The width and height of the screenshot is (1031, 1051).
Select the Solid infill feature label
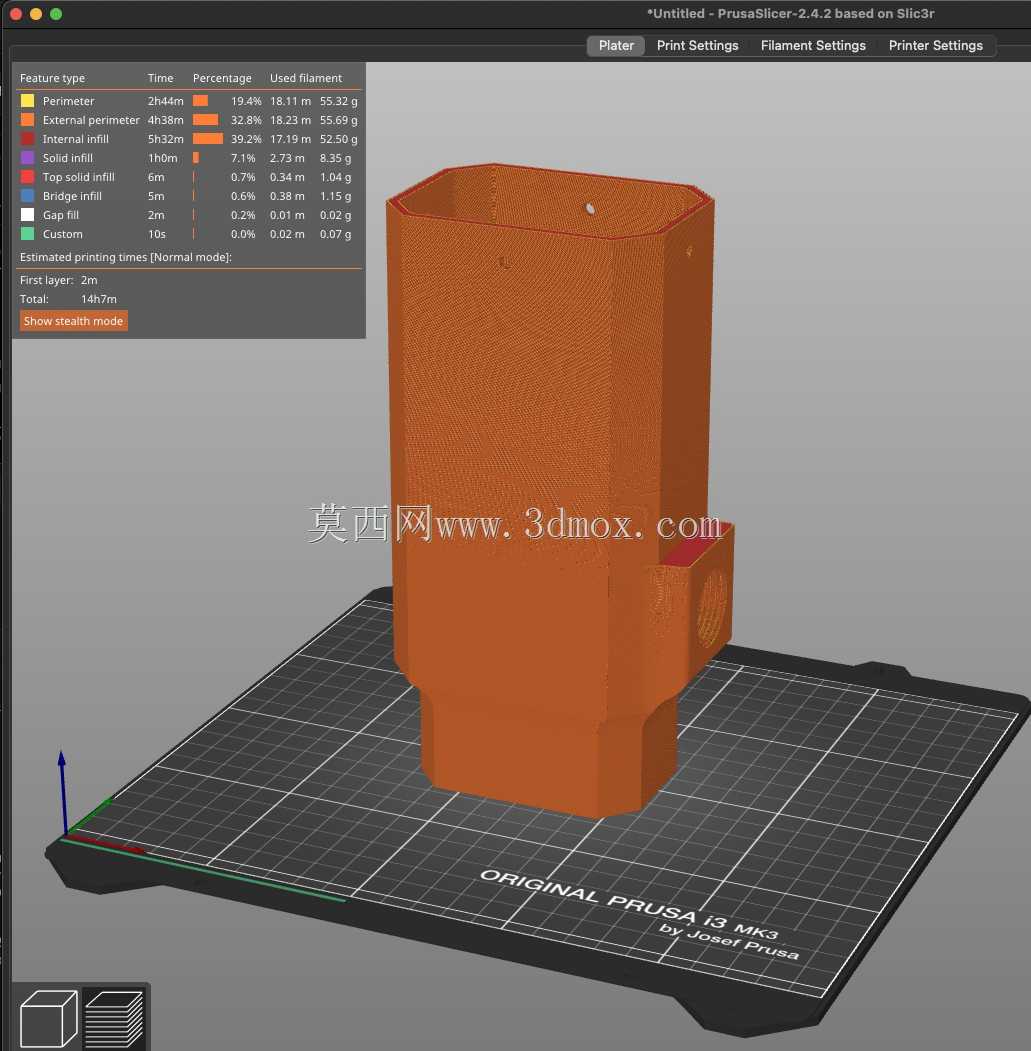click(68, 158)
